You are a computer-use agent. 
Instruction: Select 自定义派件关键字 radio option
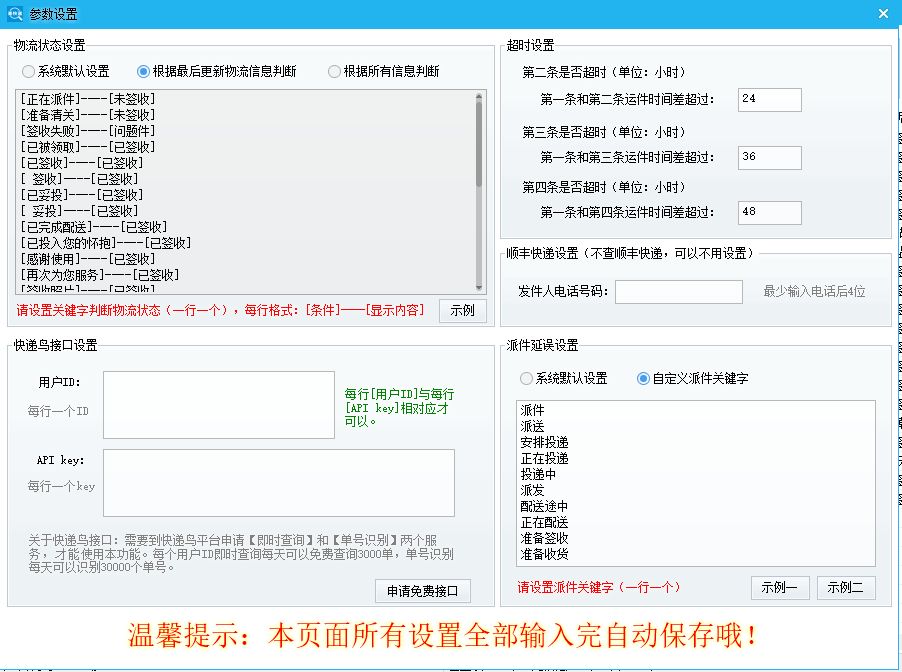coord(693,379)
